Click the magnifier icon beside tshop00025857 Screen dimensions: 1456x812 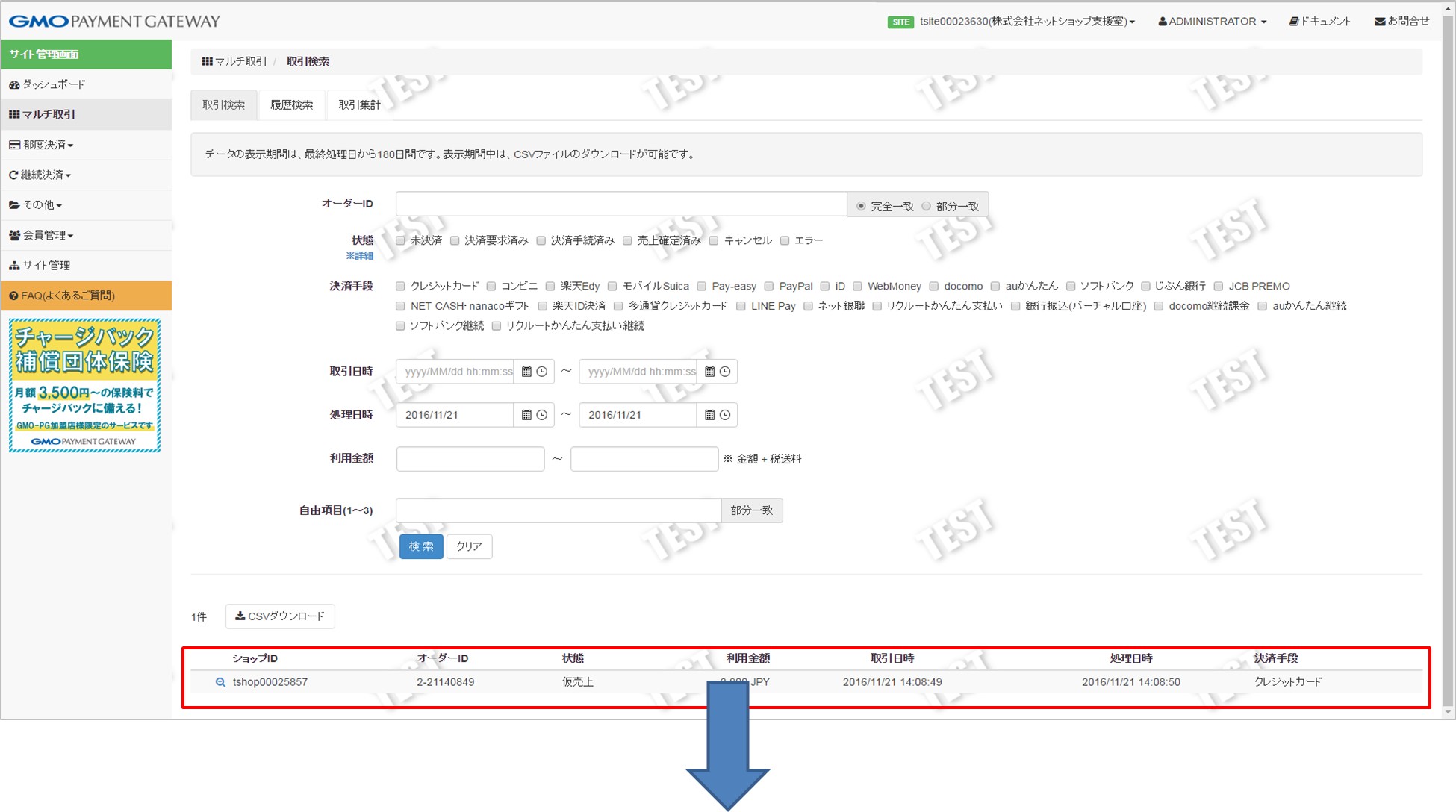coord(220,682)
